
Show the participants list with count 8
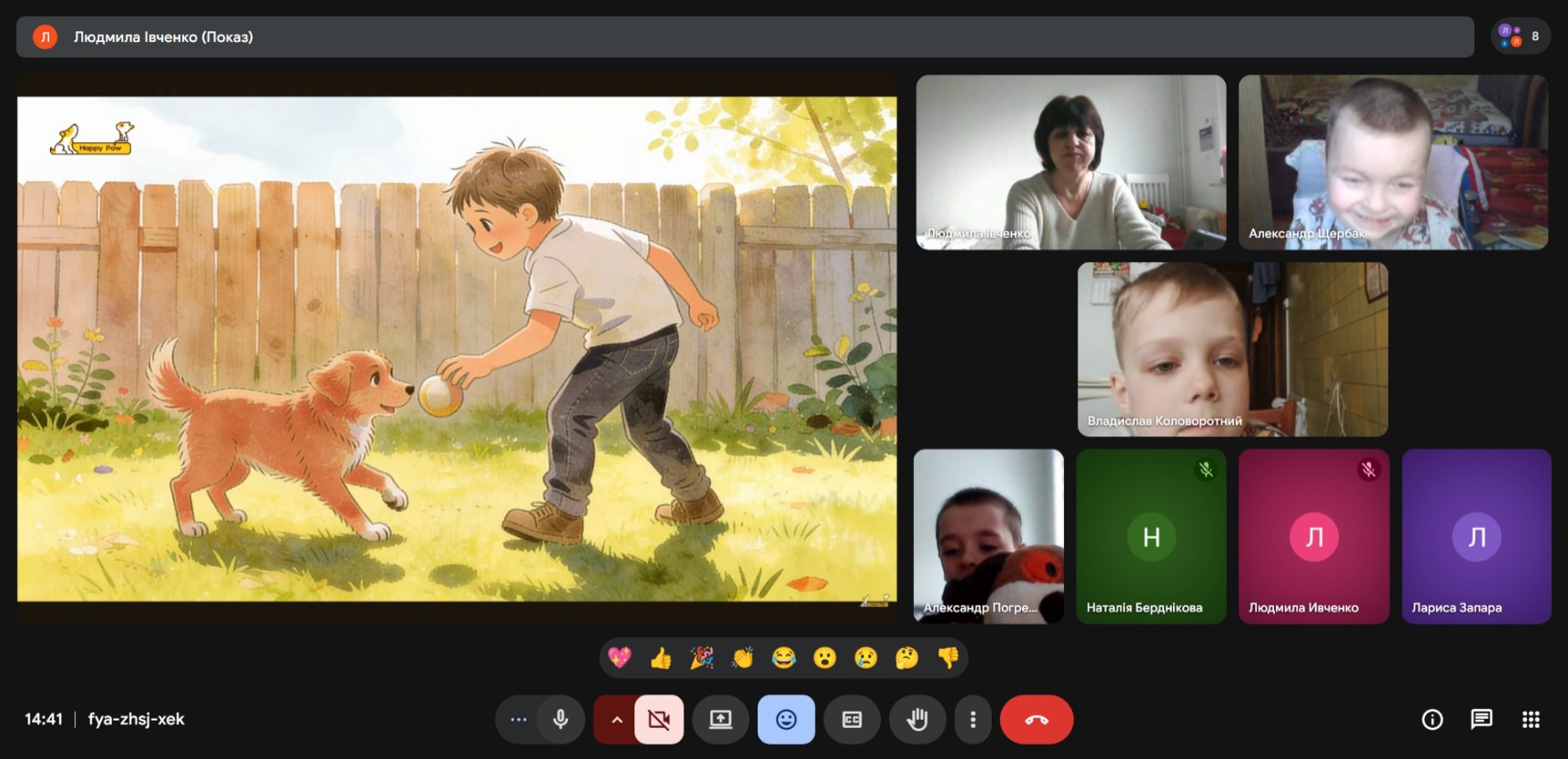(x=1520, y=37)
